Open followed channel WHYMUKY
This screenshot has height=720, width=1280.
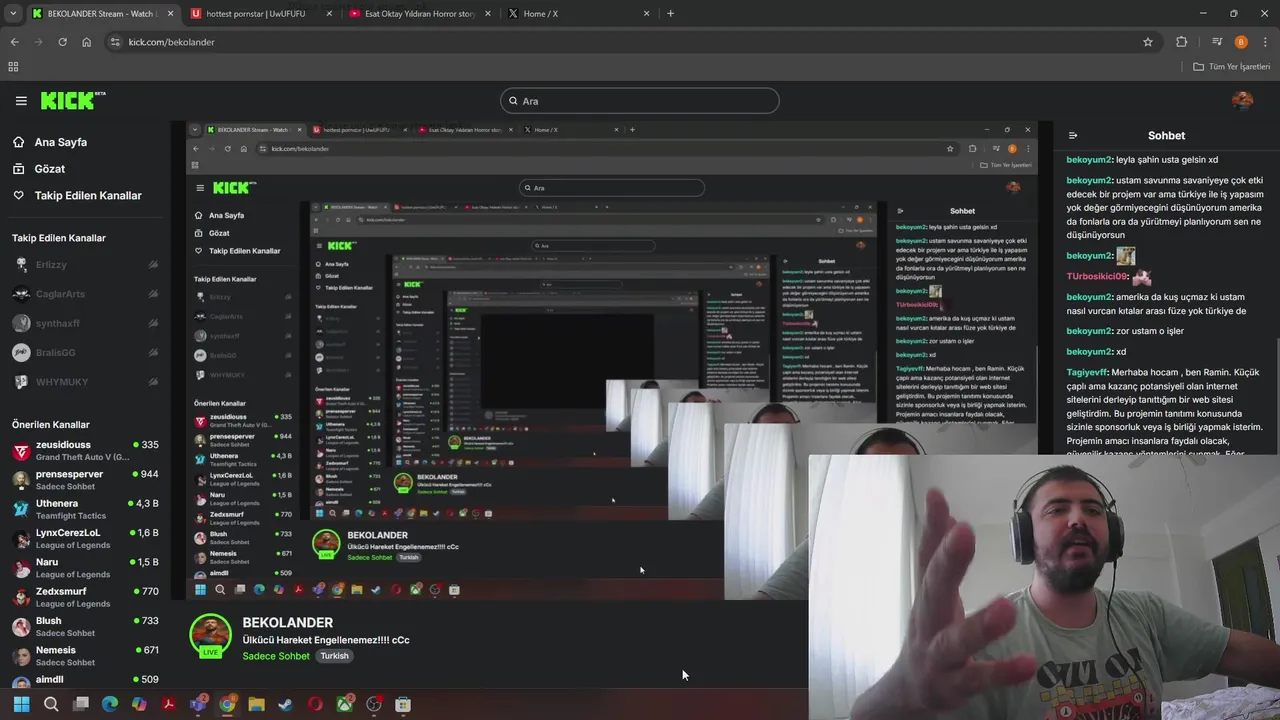(x=85, y=382)
